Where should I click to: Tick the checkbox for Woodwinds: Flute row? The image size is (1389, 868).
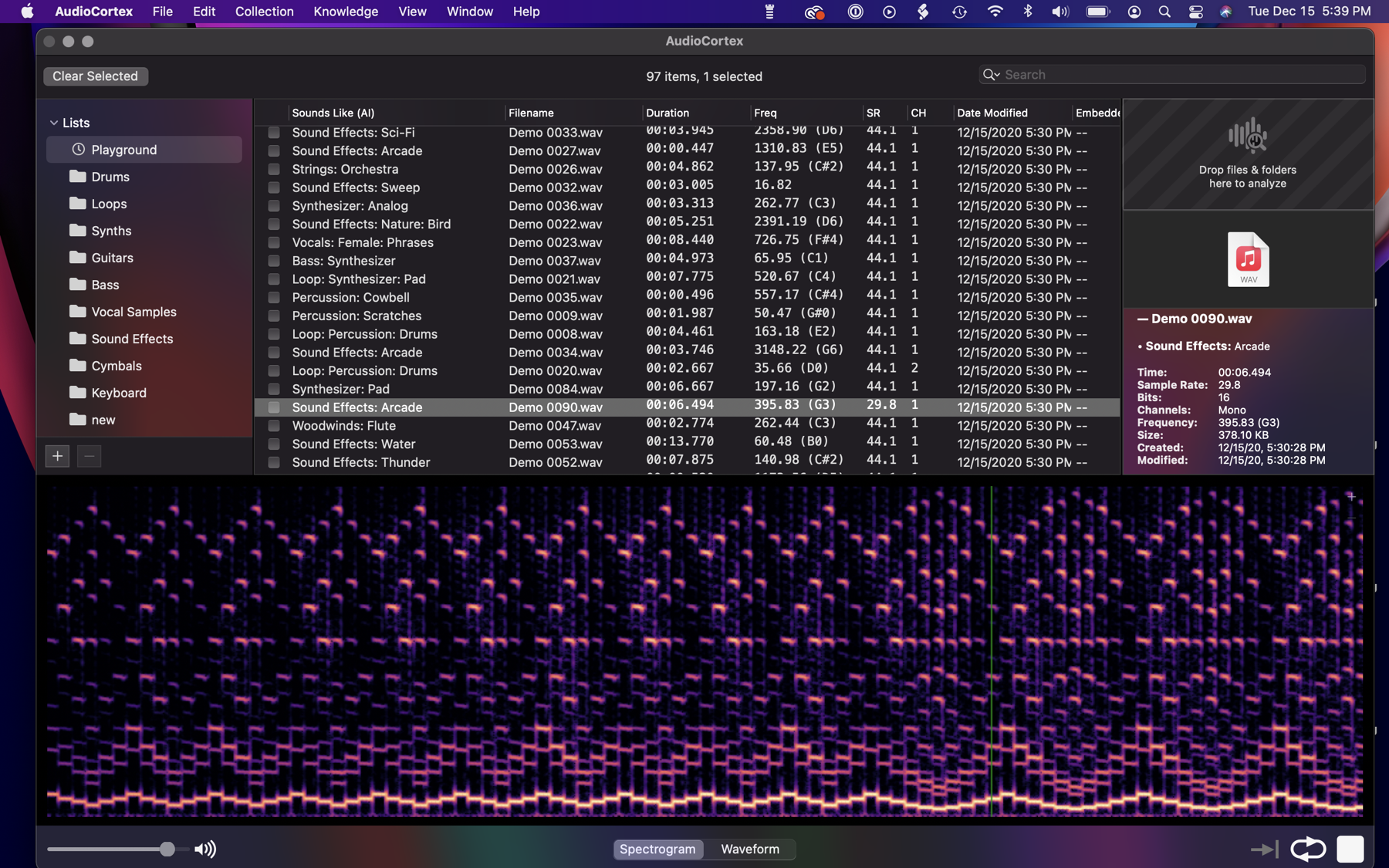[x=274, y=426]
